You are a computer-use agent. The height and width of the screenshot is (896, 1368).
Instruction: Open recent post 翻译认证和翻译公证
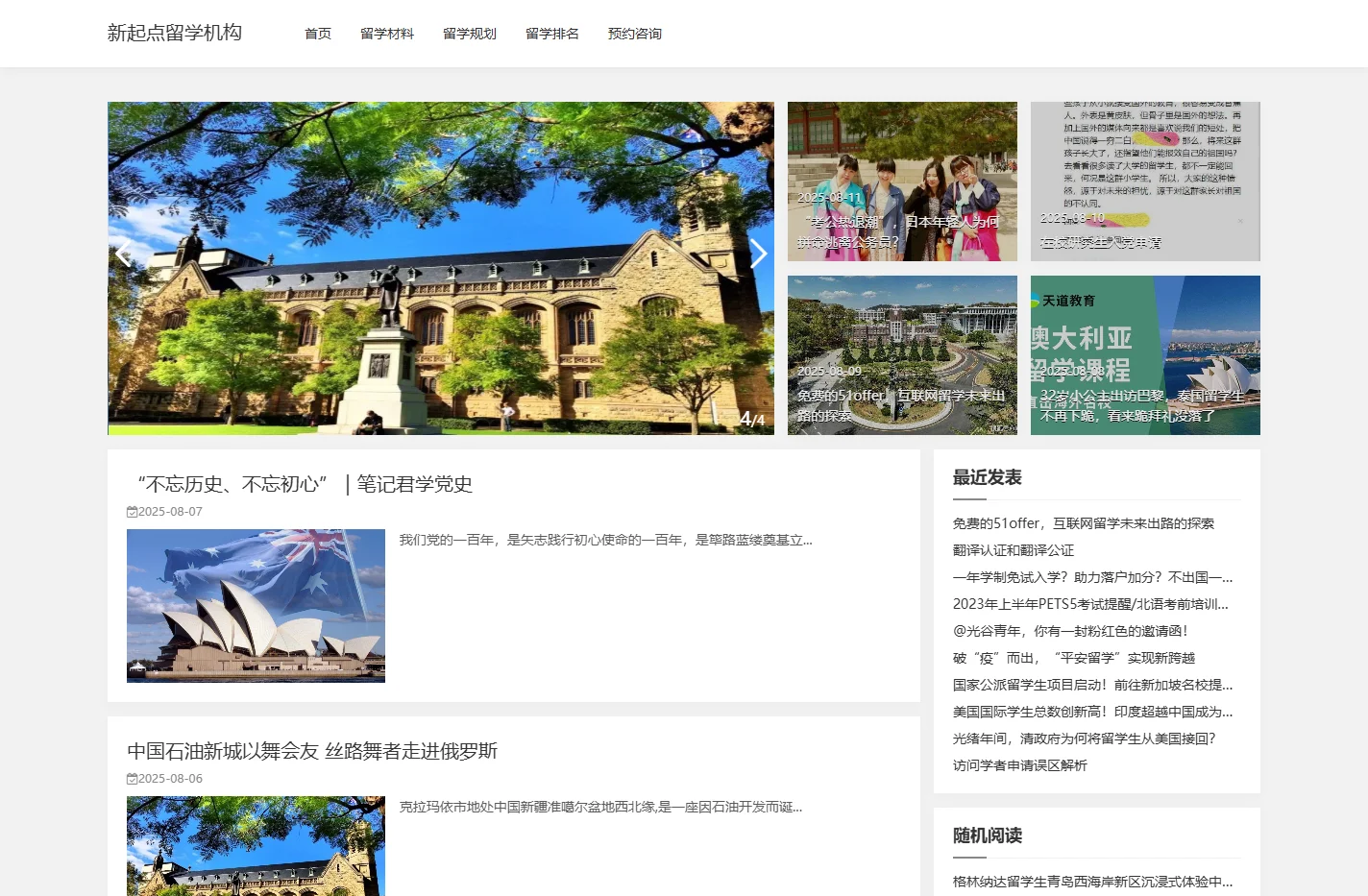[x=1014, y=550]
